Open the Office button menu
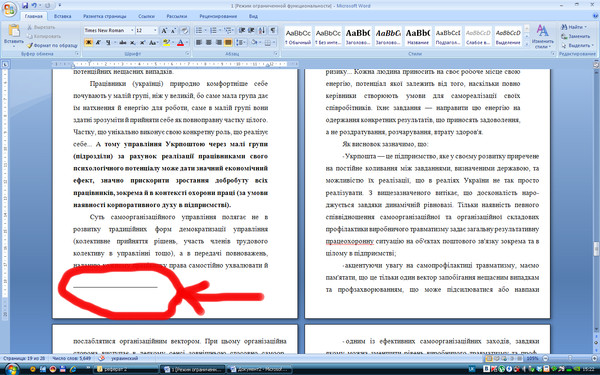 click(x=10, y=9)
